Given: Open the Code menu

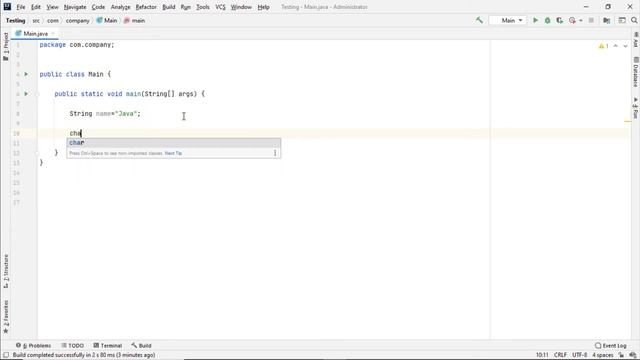Looking at the screenshot, I should [98, 7].
